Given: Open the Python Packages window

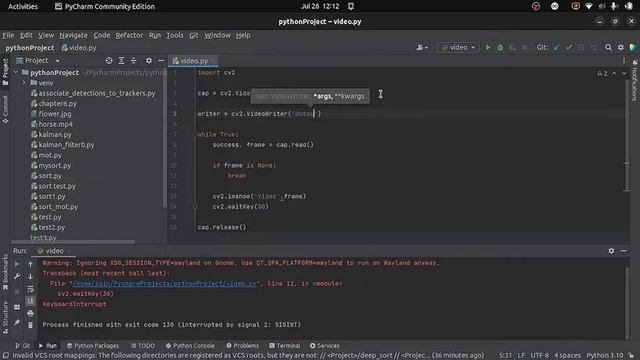Looking at the screenshot, I should (93, 345).
